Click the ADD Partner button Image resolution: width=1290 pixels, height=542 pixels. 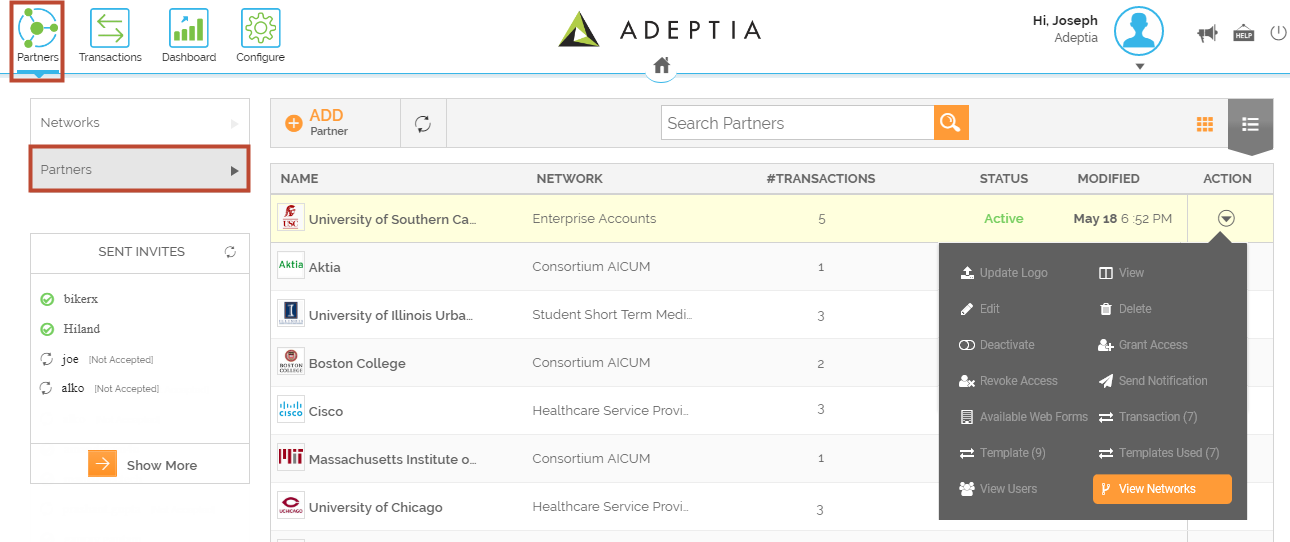pos(317,123)
